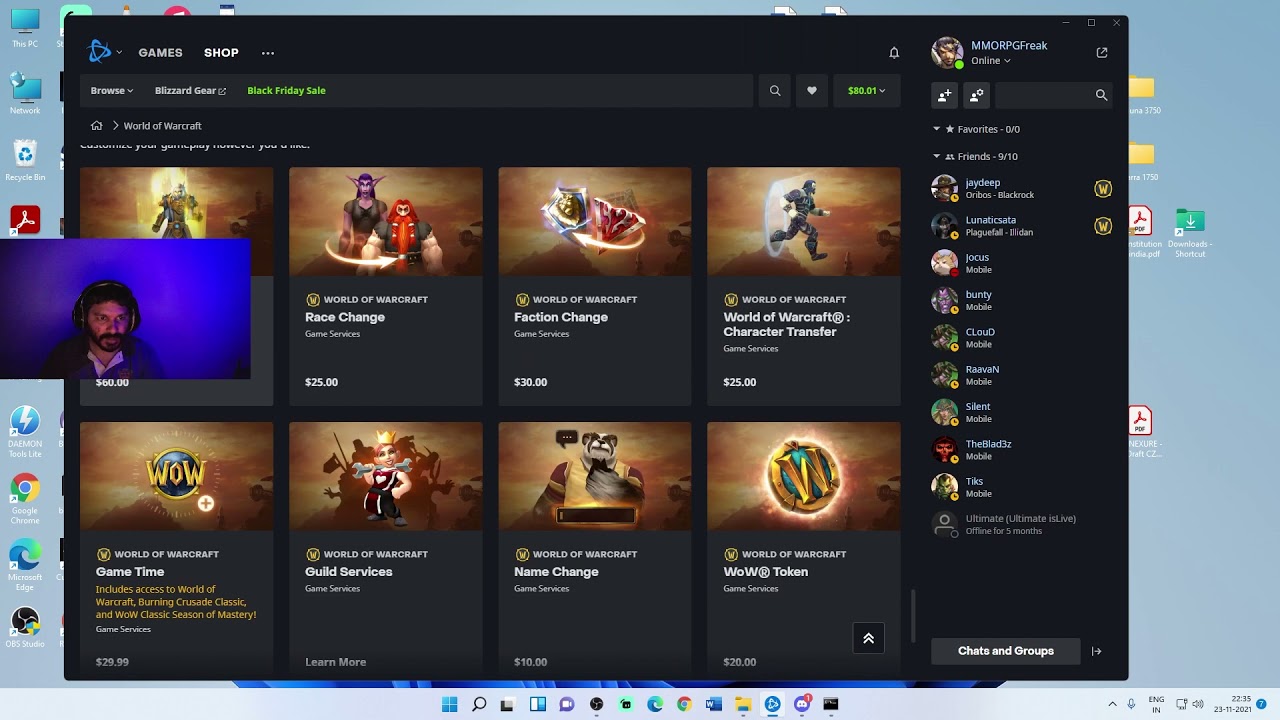
Task: Click the Add Friend icon
Action: (x=945, y=95)
